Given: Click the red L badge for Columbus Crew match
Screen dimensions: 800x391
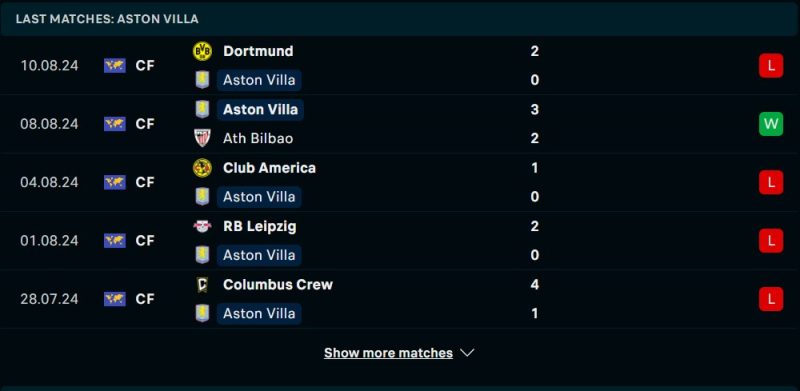Looking at the screenshot, I should (x=771, y=299).
